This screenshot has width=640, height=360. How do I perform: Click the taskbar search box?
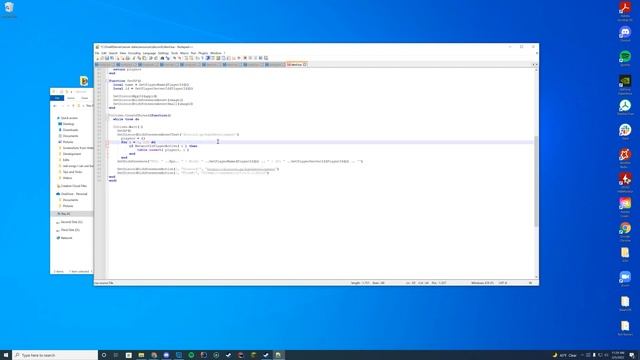[x=55, y=355]
